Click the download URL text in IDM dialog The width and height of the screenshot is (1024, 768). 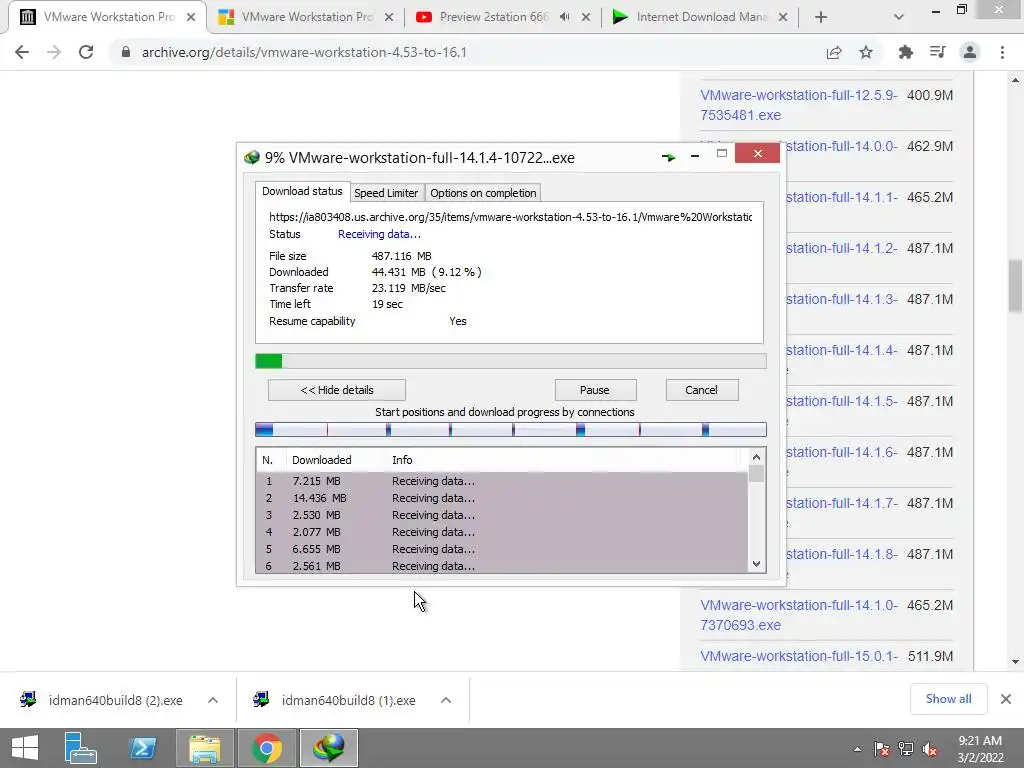(511, 217)
